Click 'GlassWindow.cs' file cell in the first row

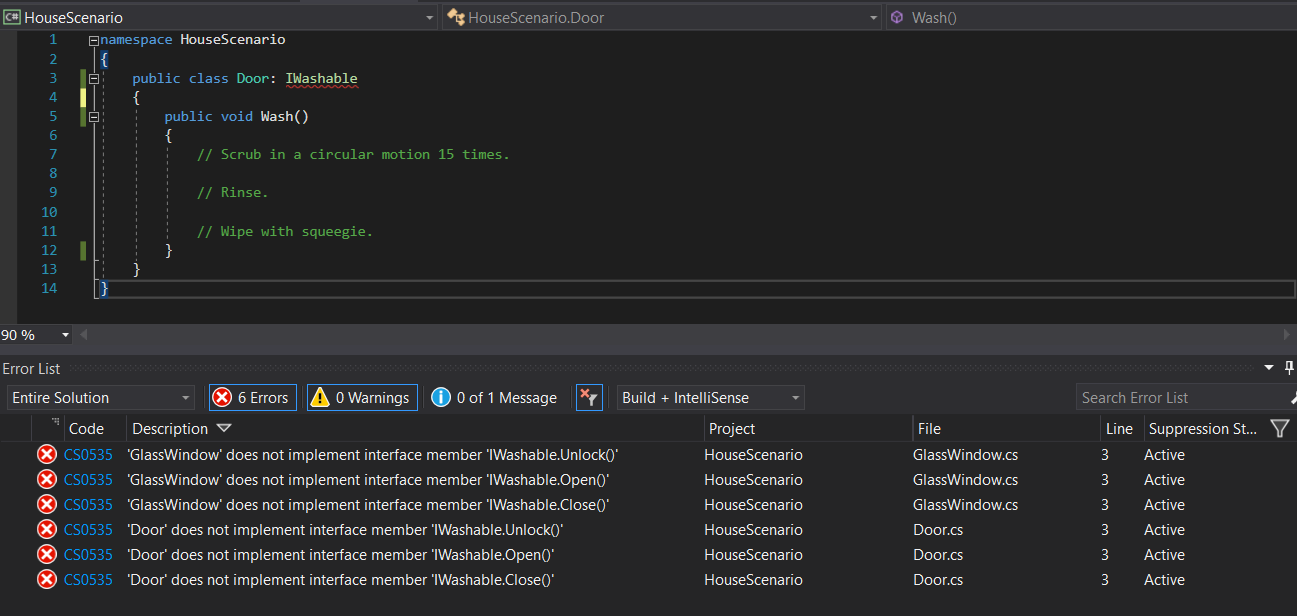pyautogui.click(x=965, y=455)
